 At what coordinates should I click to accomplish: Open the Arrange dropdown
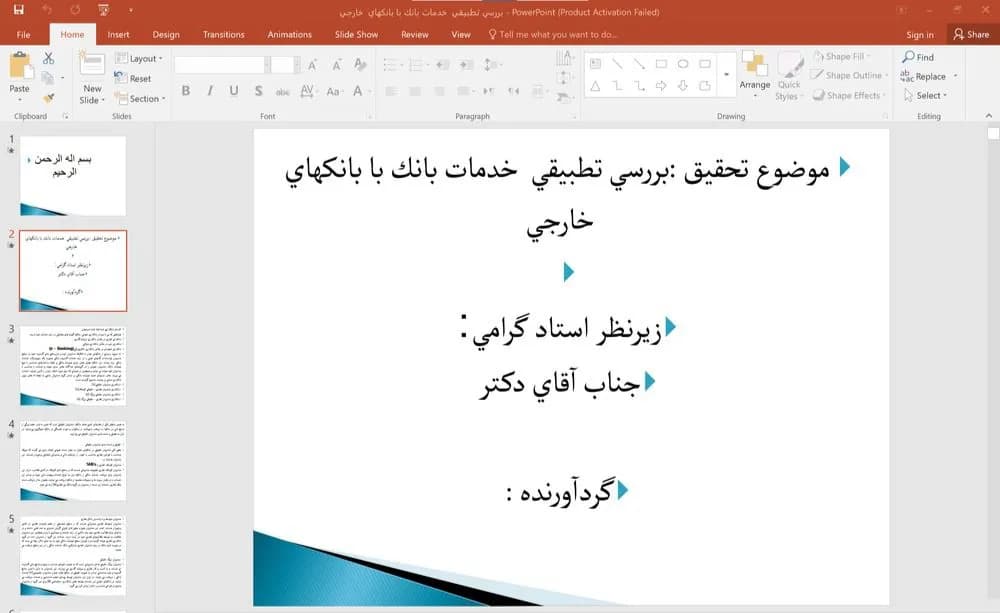754,75
